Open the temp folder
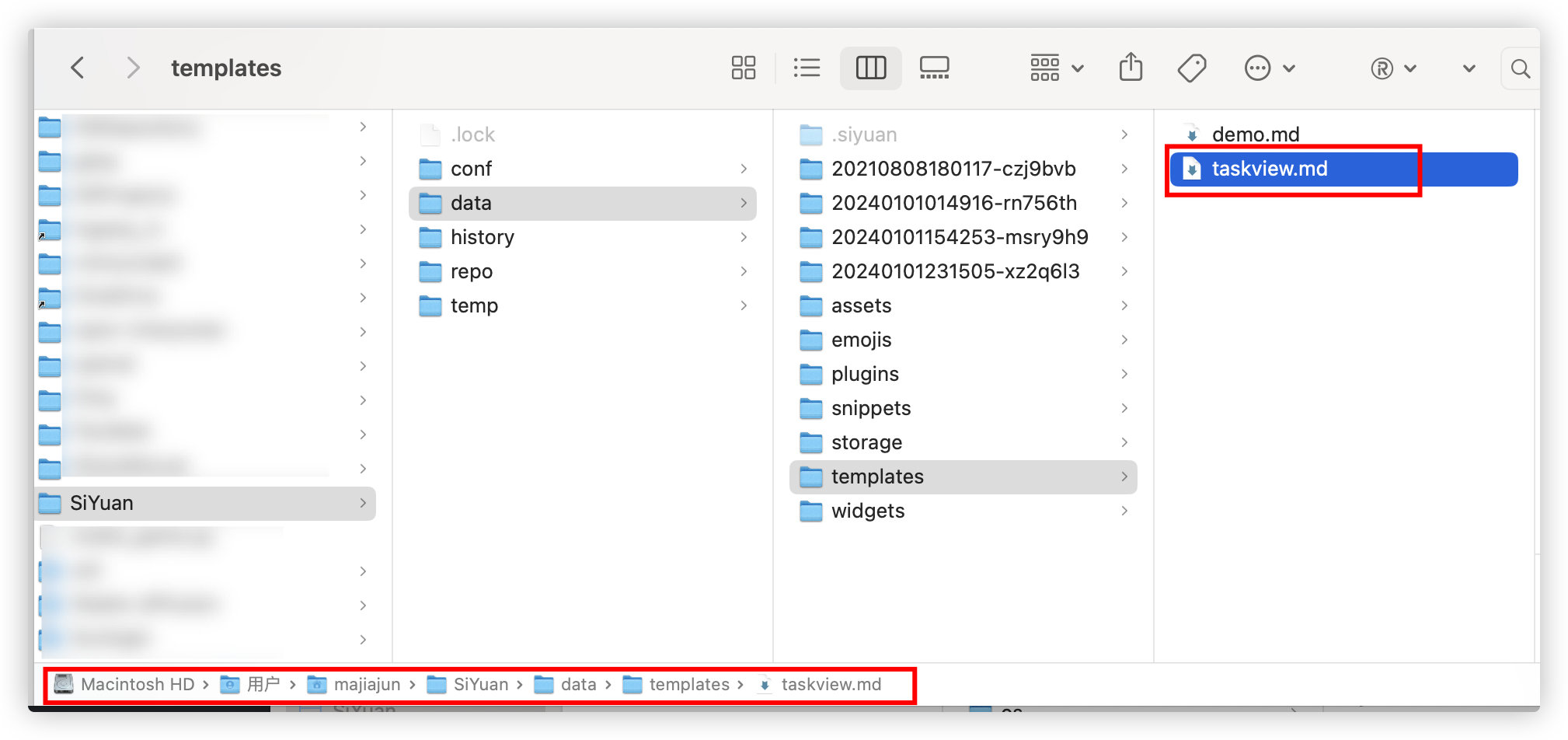This screenshot has width=1568, height=740. [583, 306]
